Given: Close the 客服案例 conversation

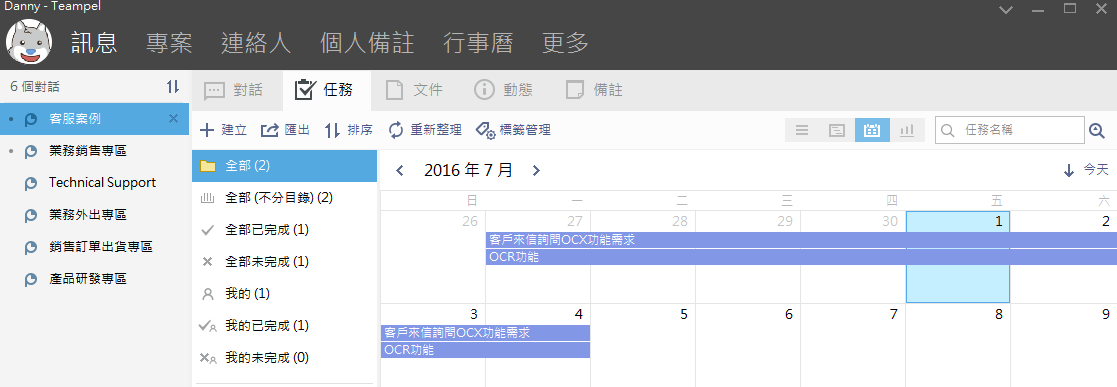Looking at the screenshot, I should click(x=173, y=119).
